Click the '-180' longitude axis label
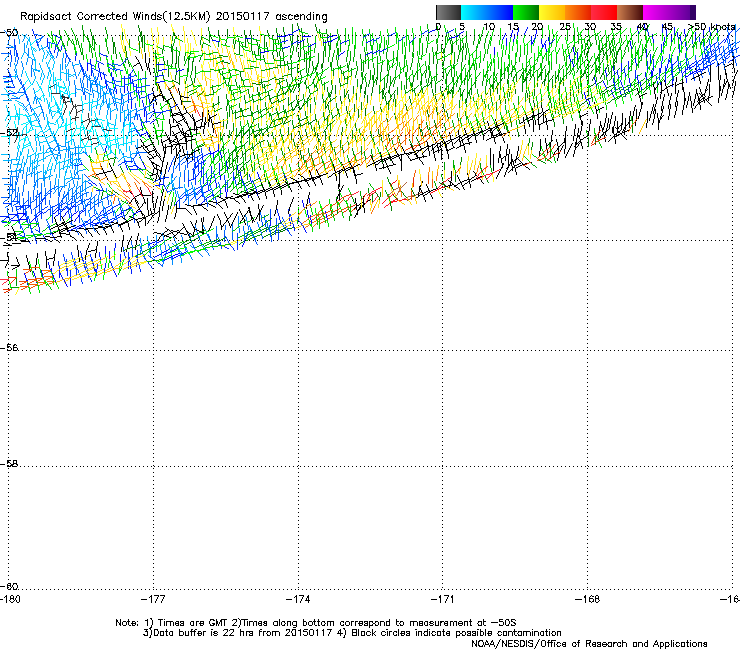 10,599
